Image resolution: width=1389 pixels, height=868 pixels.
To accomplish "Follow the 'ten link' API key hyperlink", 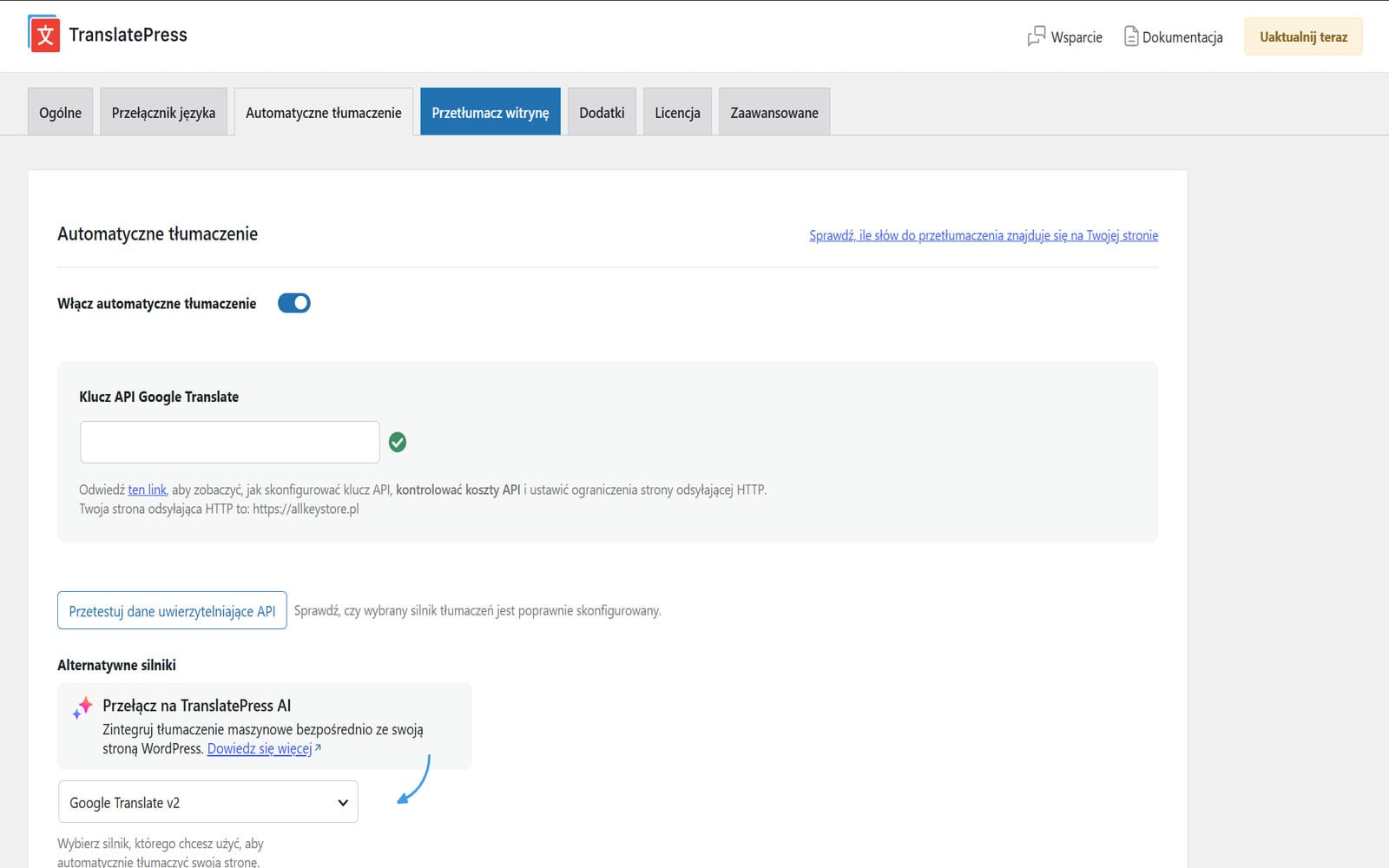I will coord(147,490).
